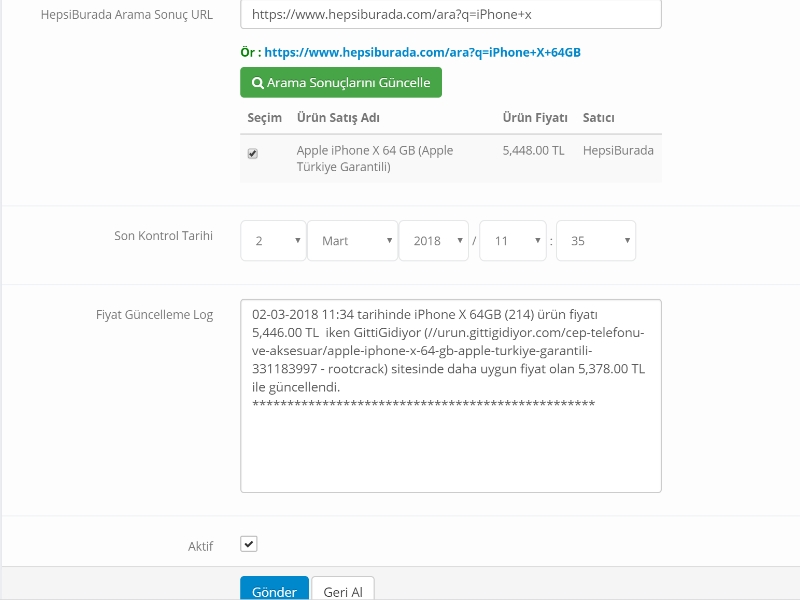
Task: Click the Seçim column header
Action: [x=265, y=118]
